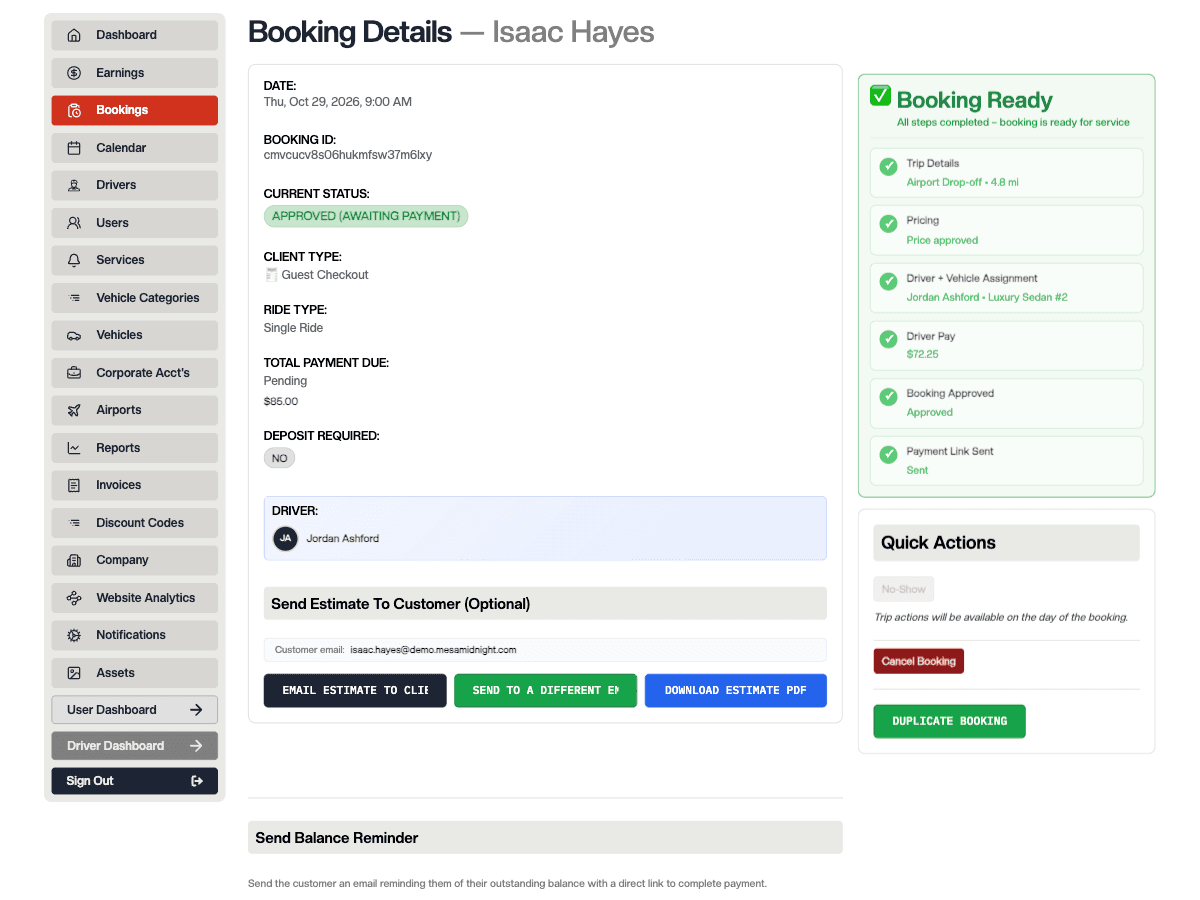The width and height of the screenshot is (1200, 900).
Task: Click the Sign Out exit icon
Action: point(196,781)
